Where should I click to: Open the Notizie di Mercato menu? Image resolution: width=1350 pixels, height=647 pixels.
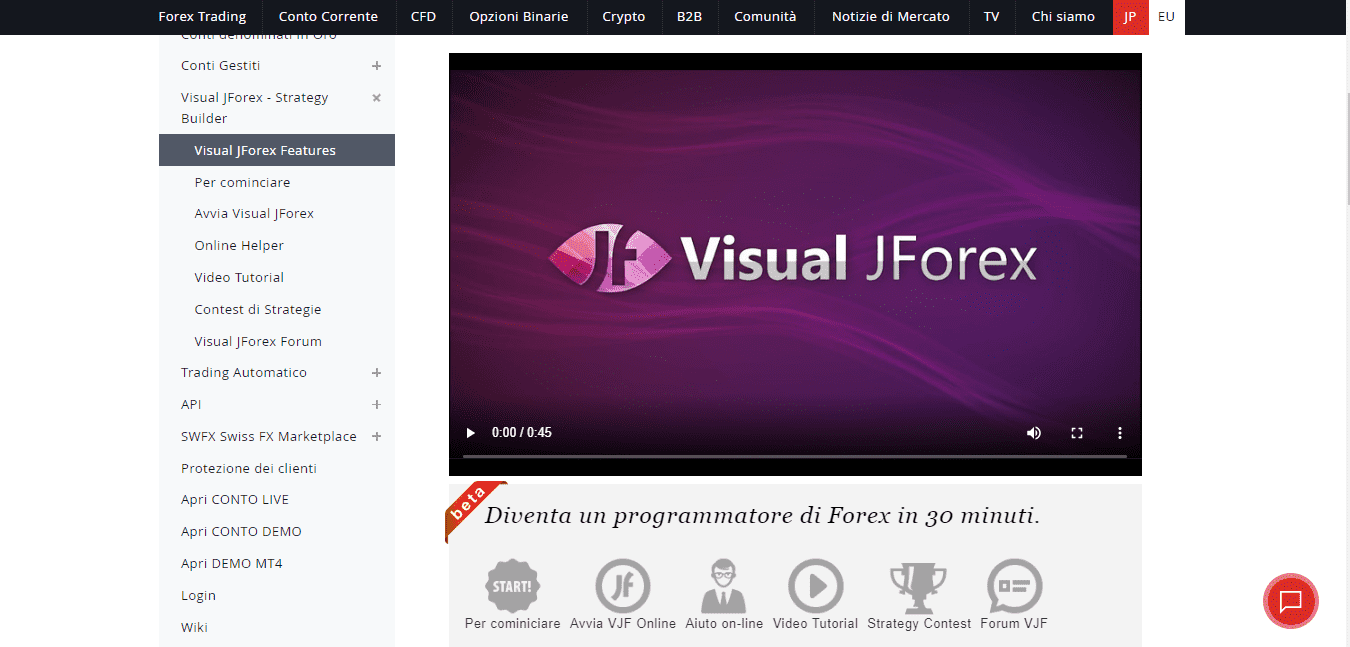889,16
